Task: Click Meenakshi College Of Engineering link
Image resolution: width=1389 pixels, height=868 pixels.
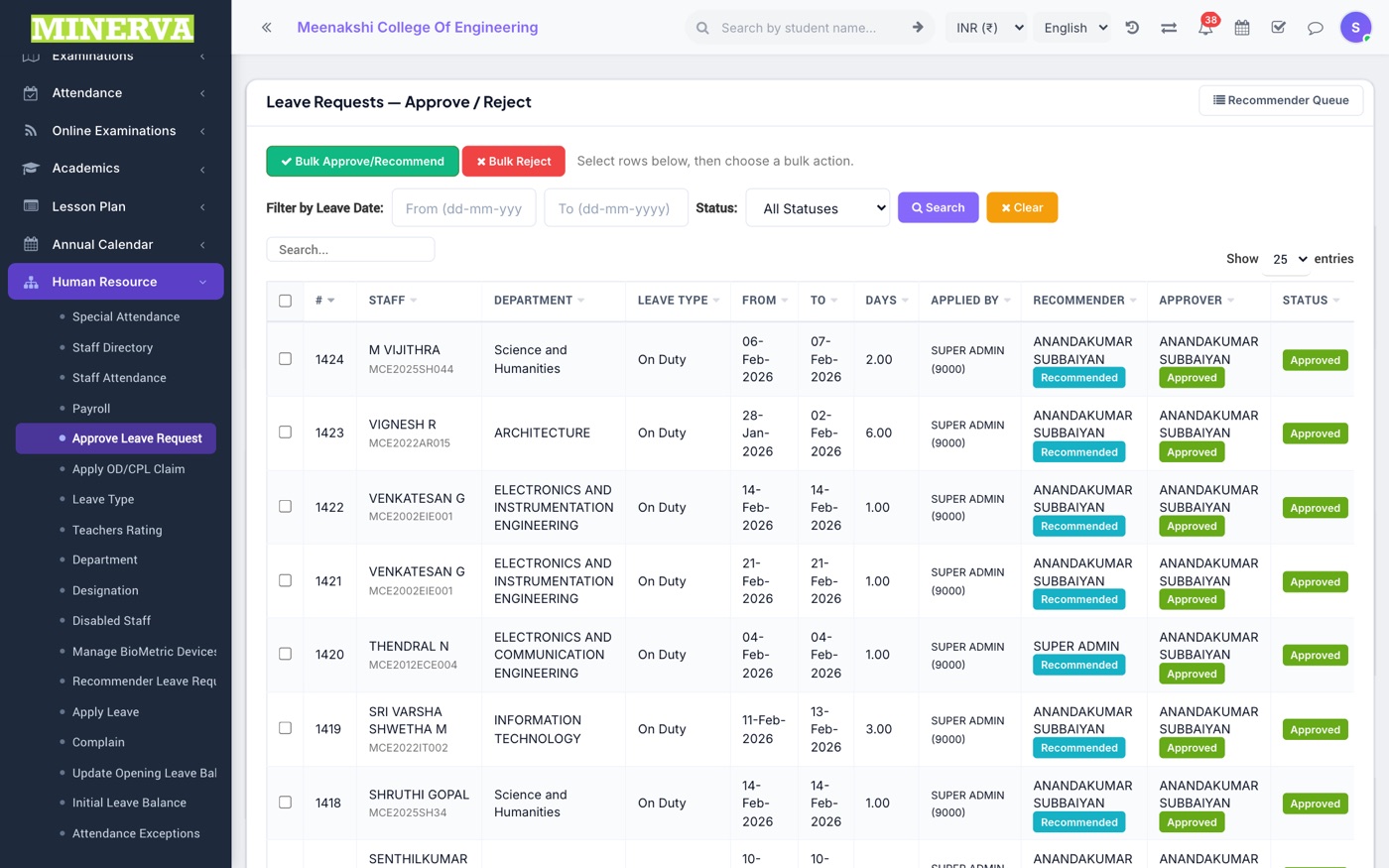Action: click(418, 28)
